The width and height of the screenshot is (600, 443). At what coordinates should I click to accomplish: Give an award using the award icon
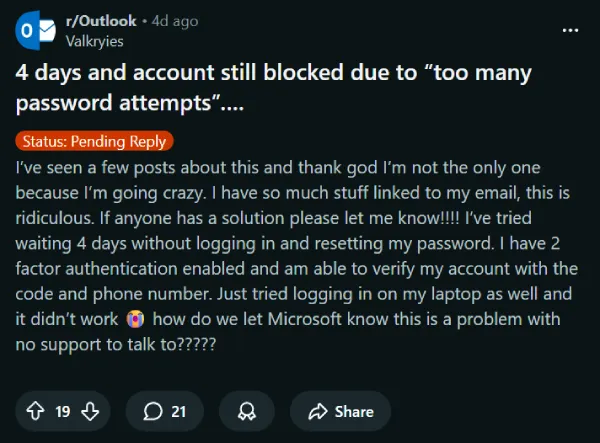click(x=245, y=411)
